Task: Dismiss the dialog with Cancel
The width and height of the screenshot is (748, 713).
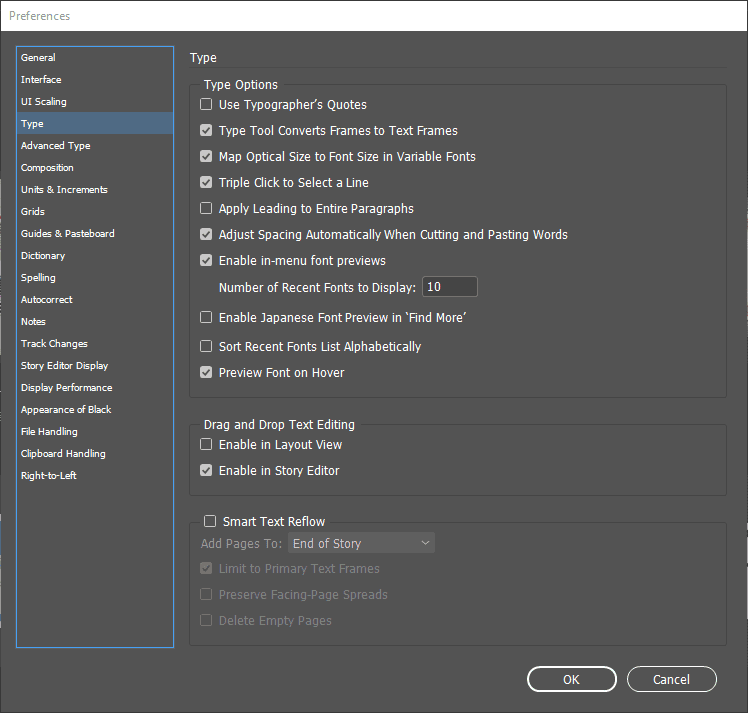Action: pyautogui.click(x=672, y=679)
